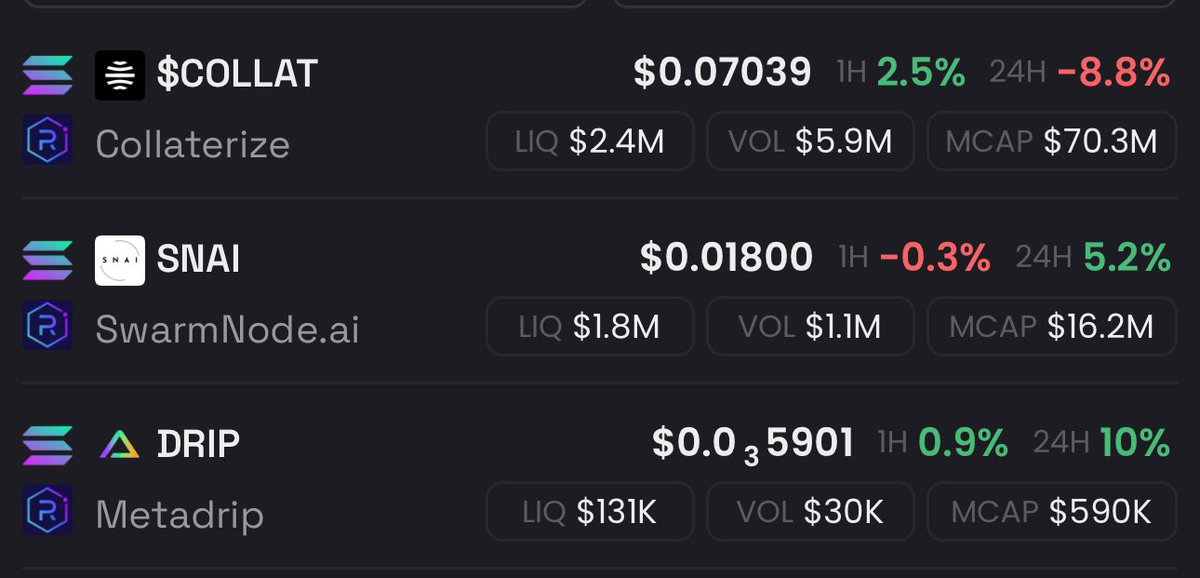
Task: Select the VOL $30K badge
Action: click(x=810, y=512)
